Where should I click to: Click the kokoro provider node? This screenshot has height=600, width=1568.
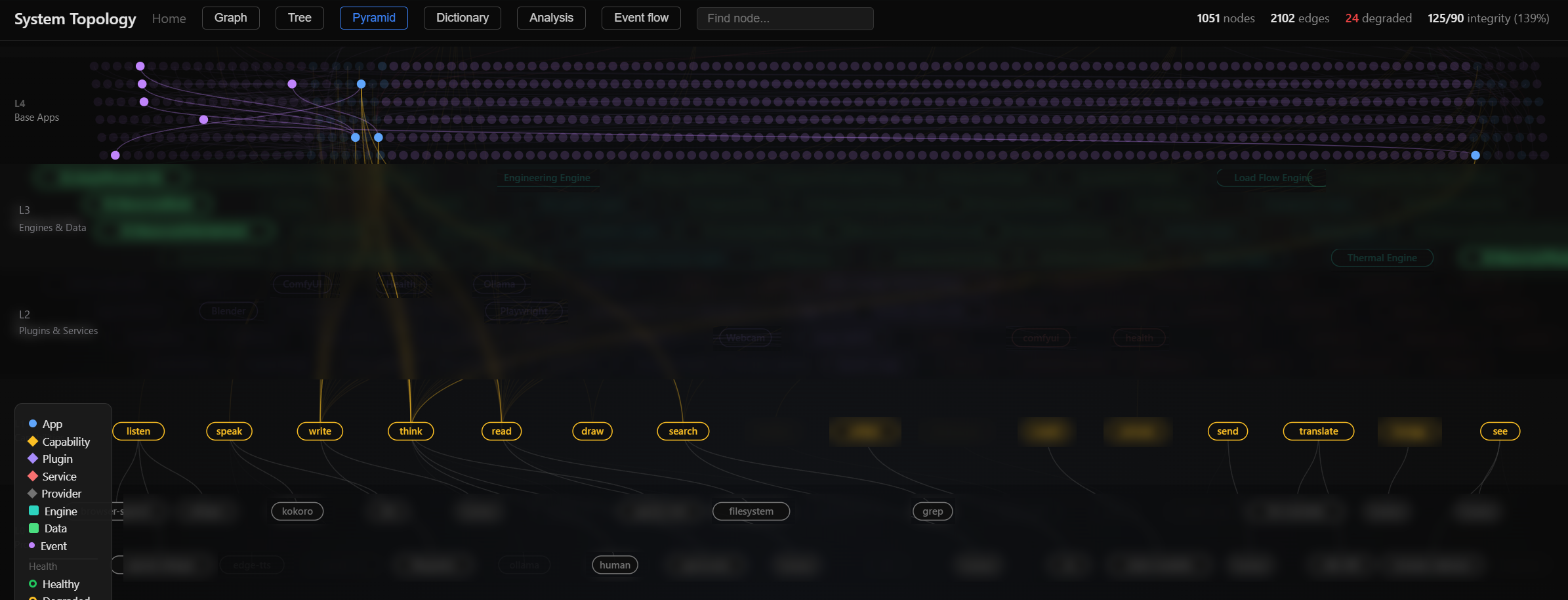[297, 511]
